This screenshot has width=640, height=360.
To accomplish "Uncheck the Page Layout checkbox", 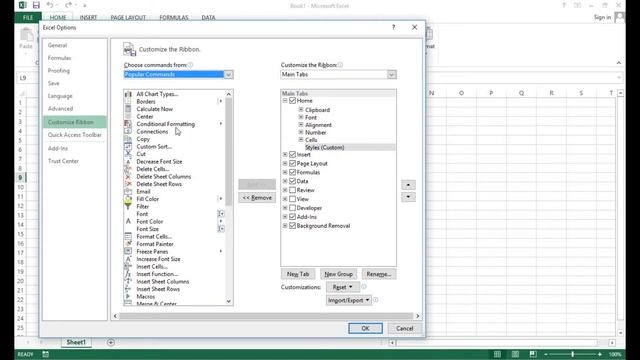I will point(292,163).
